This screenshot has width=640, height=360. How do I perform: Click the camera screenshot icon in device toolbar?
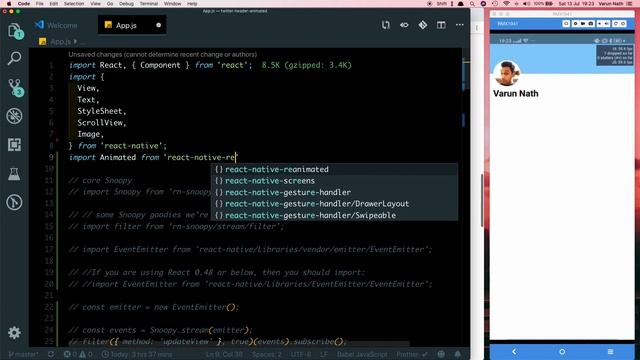pyautogui.click(x=590, y=24)
